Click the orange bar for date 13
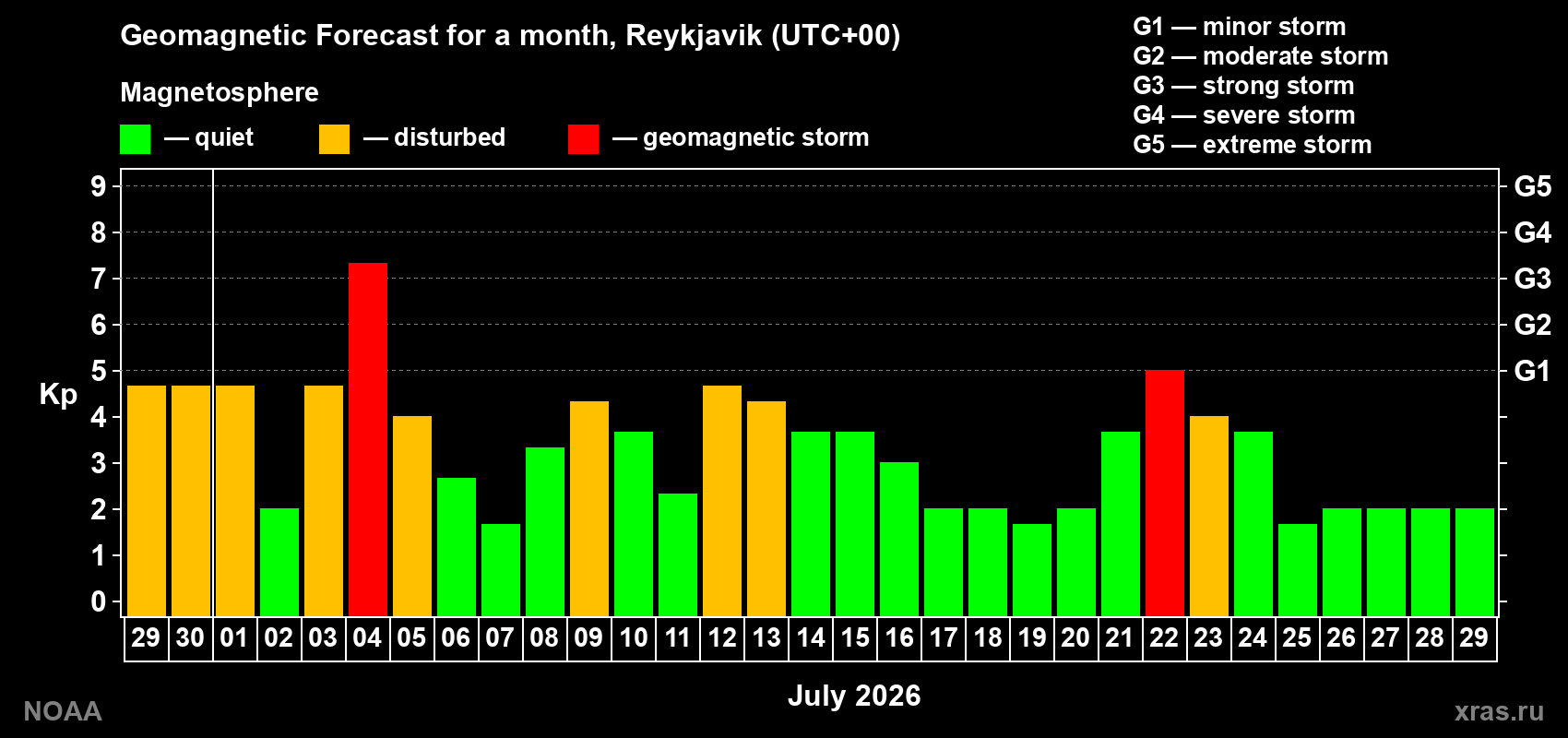The width and height of the screenshot is (1568, 738). click(x=766, y=508)
